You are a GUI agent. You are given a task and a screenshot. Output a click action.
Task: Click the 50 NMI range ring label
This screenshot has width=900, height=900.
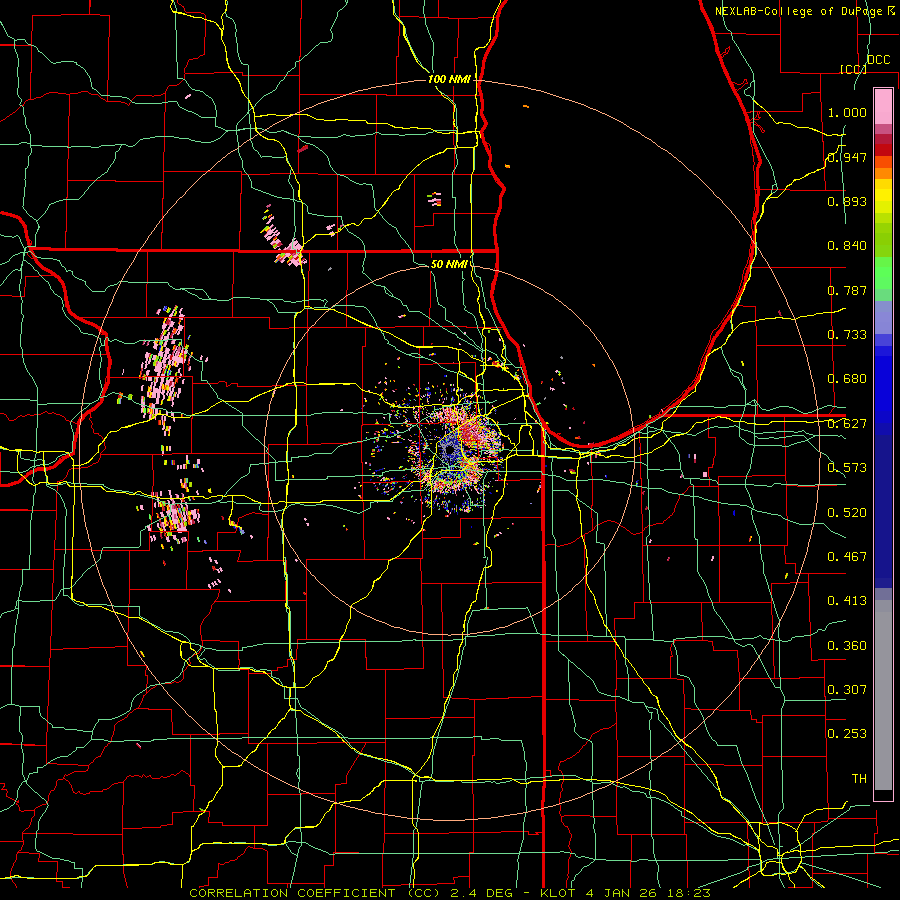[x=449, y=264]
